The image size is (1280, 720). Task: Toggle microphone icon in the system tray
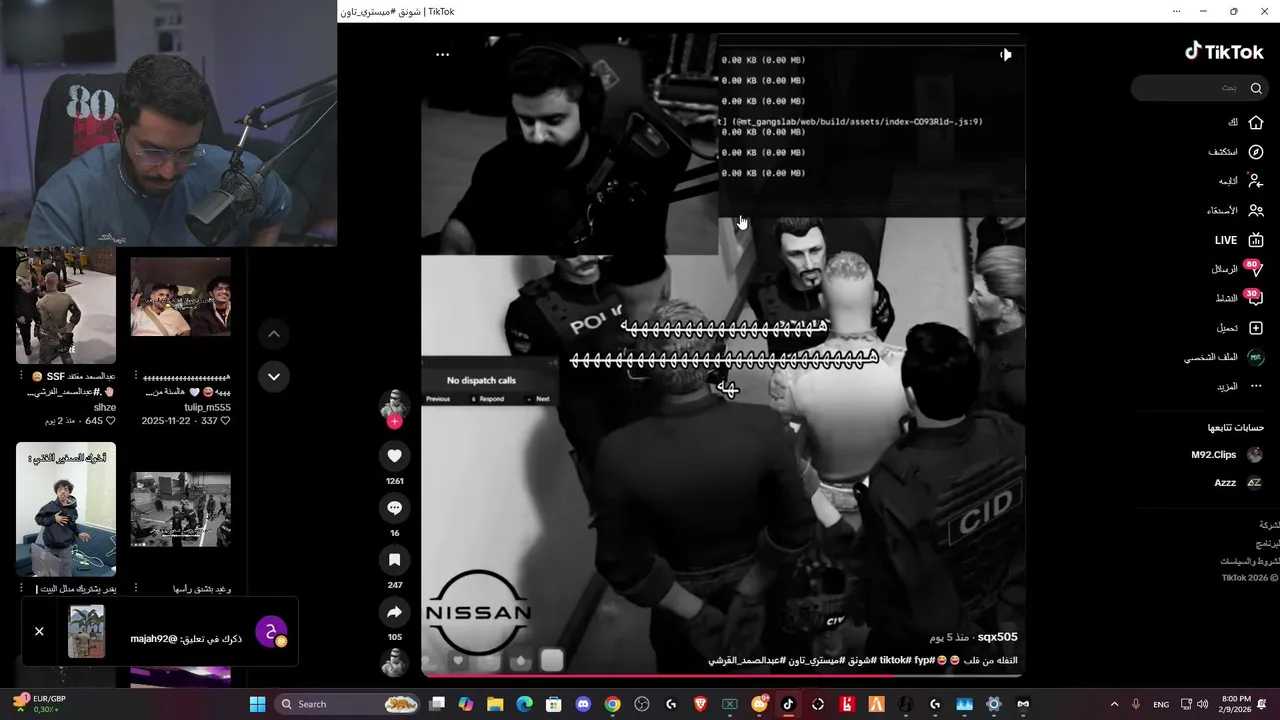[1135, 704]
